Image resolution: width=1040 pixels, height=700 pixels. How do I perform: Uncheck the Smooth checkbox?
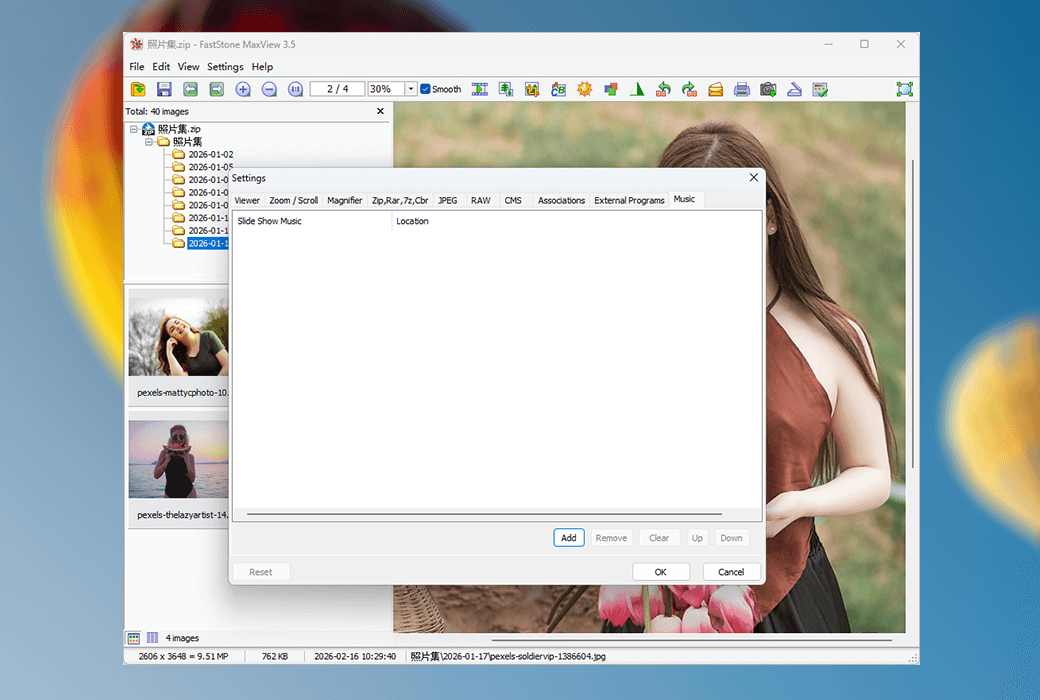pyautogui.click(x=426, y=89)
